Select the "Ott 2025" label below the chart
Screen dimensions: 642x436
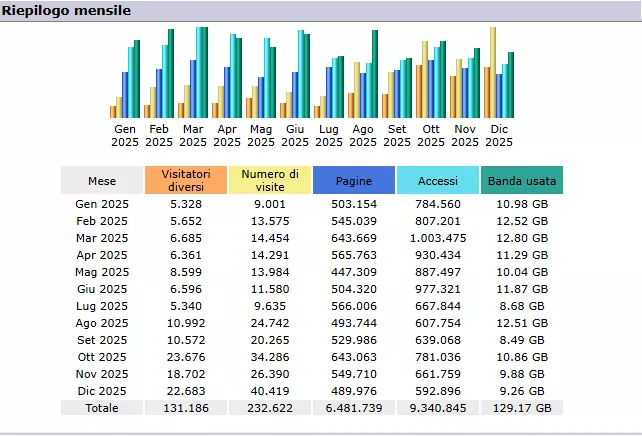click(431, 135)
